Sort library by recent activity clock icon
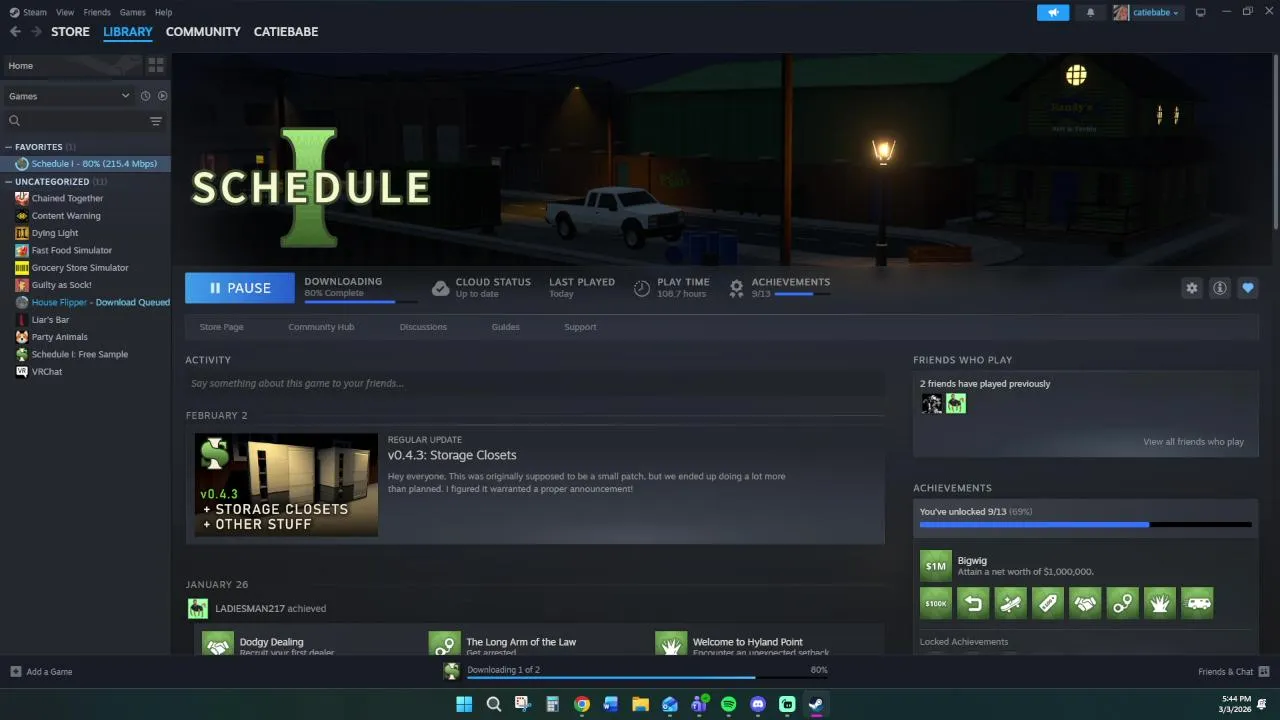Image resolution: width=1280 pixels, height=720 pixels. (x=145, y=96)
